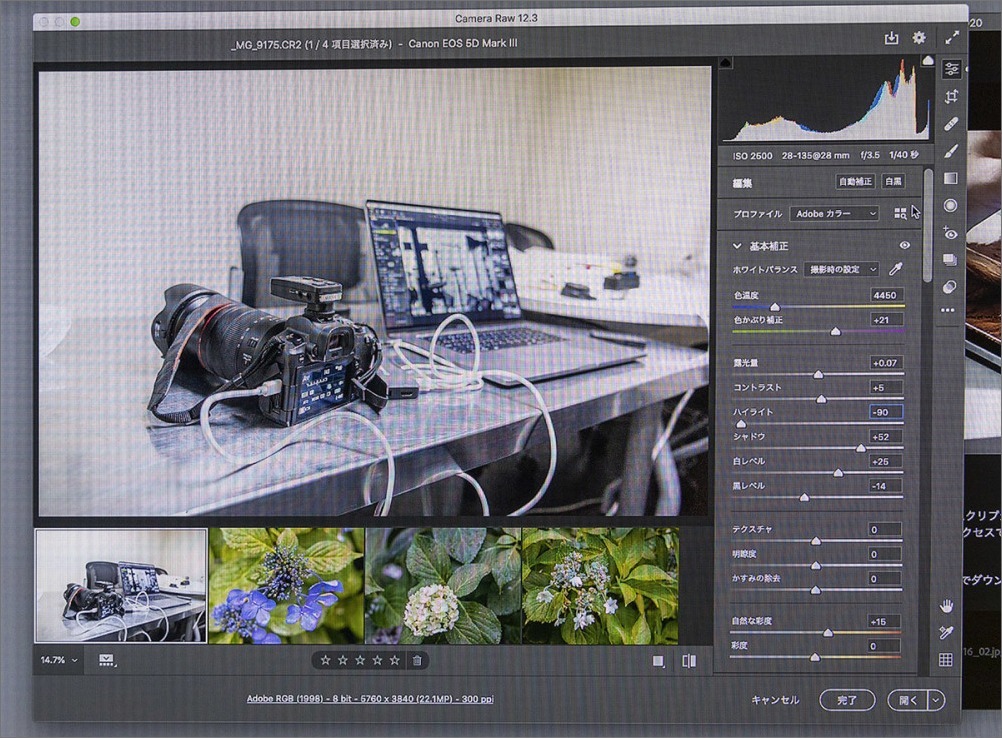Click the 彩度 value field
Viewport: 1002px width, 738px height.
(885, 646)
